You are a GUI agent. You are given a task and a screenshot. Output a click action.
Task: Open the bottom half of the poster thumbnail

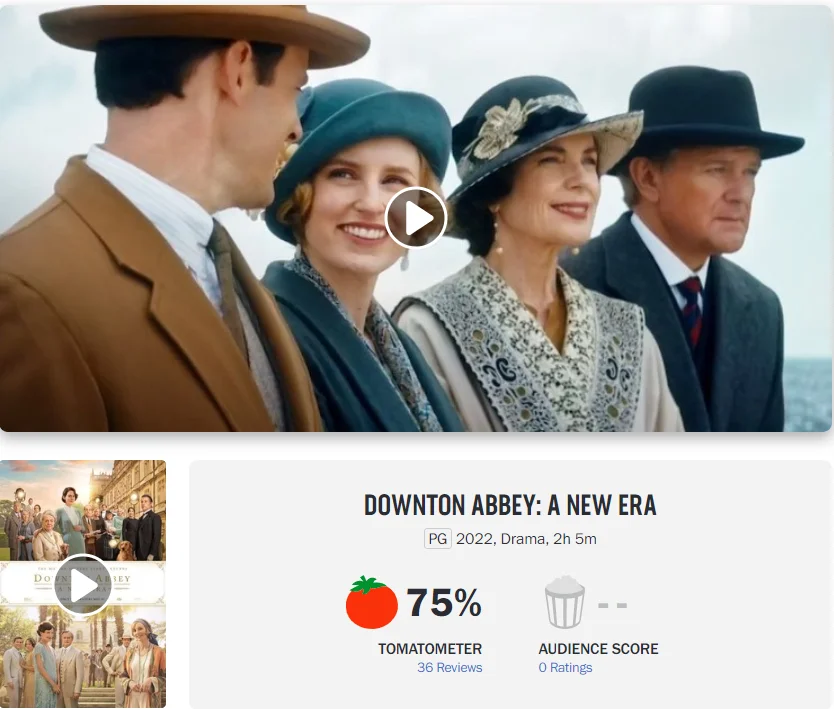83,656
